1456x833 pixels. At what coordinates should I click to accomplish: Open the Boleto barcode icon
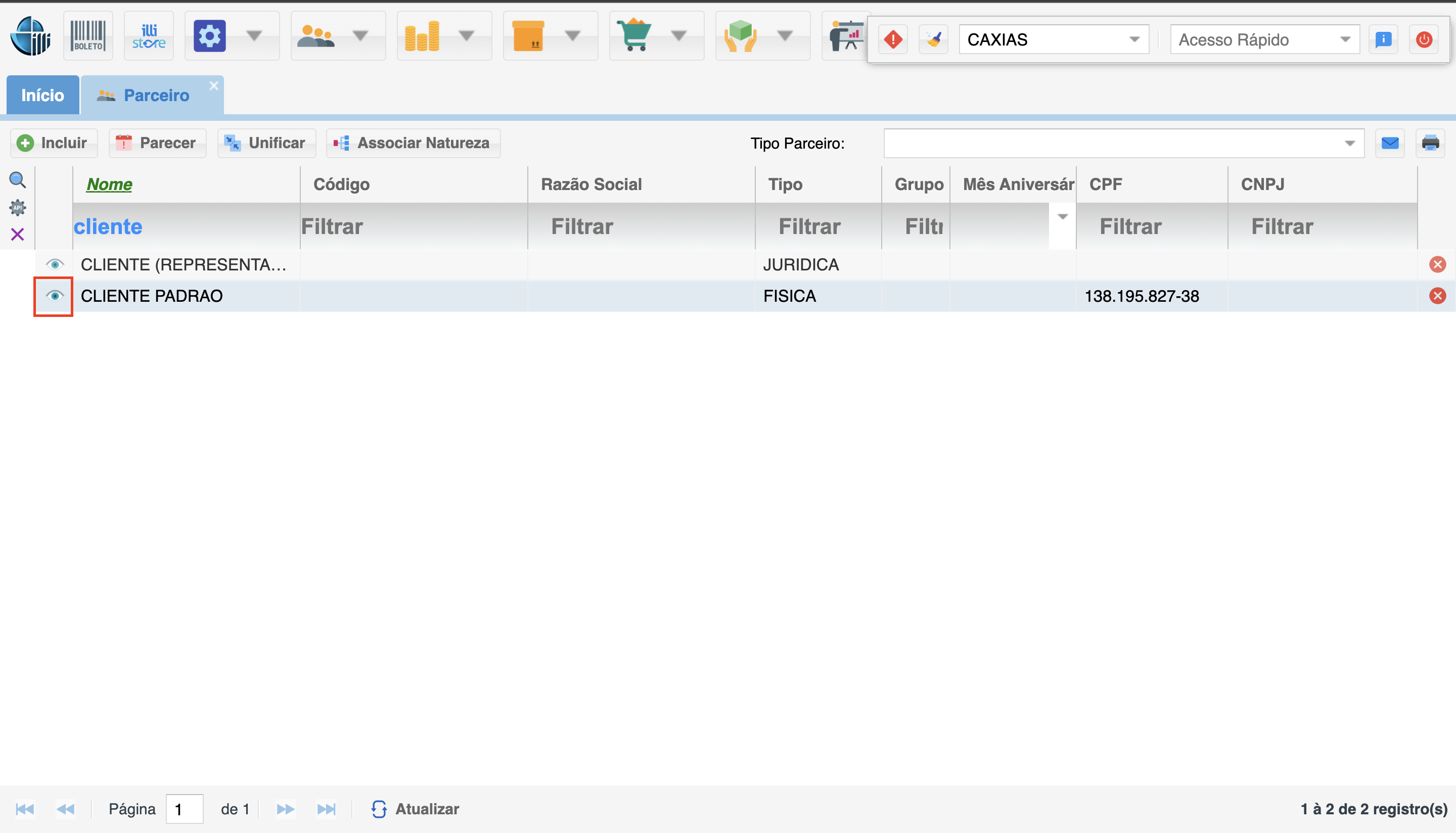click(88, 36)
